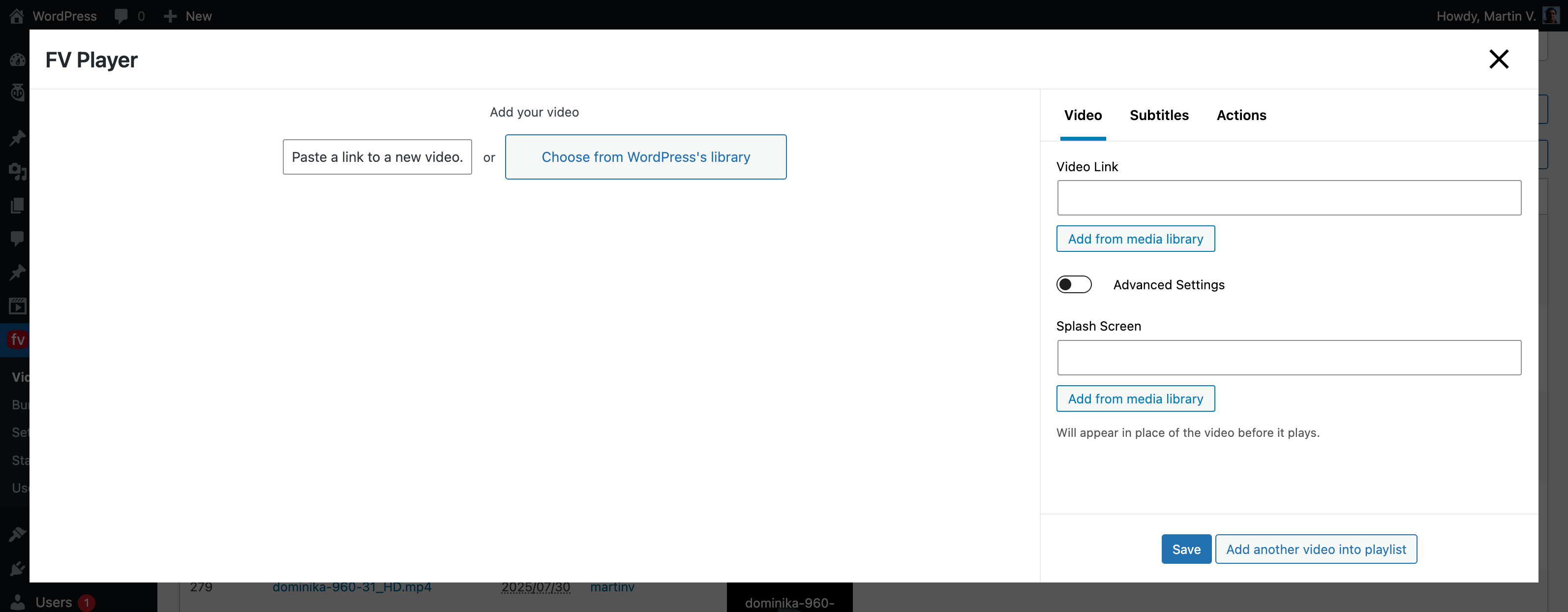This screenshot has width=1568, height=612.
Task: Click the 2025/07/30 date in background table
Action: point(536,587)
